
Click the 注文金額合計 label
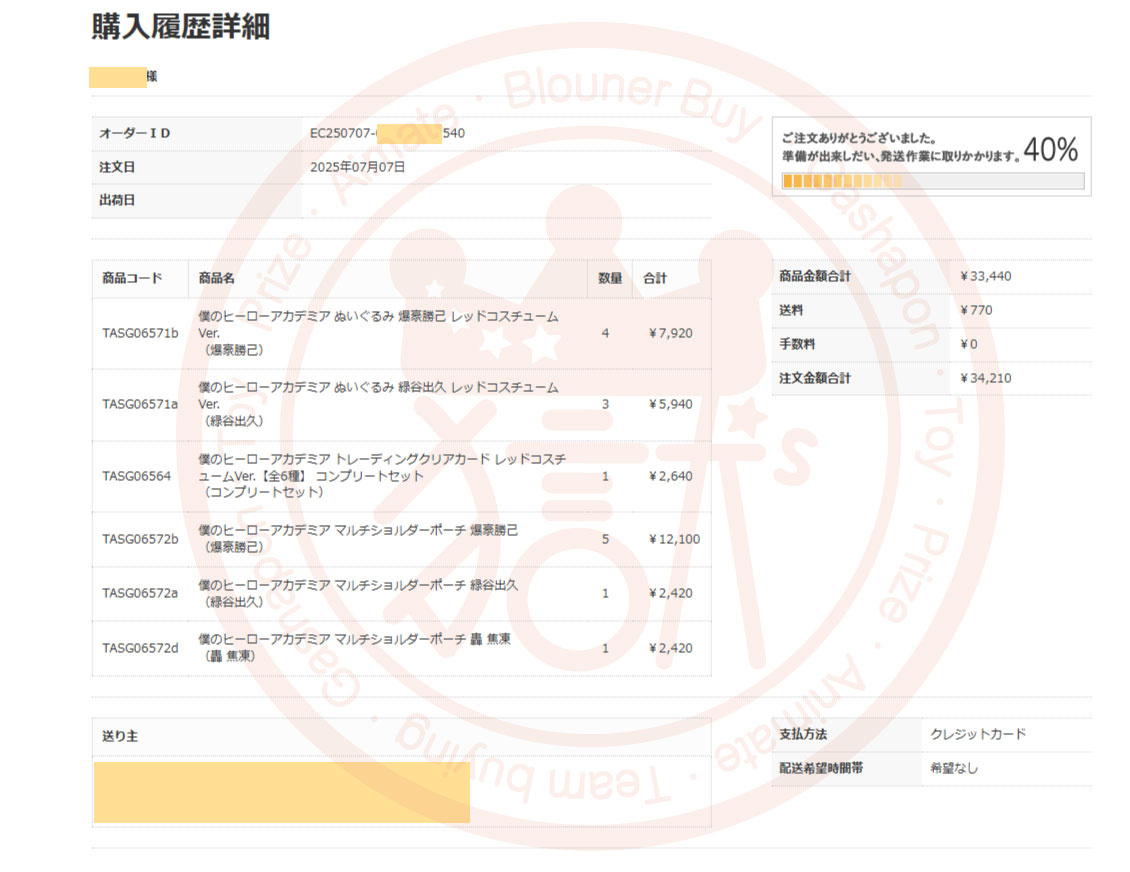815,378
